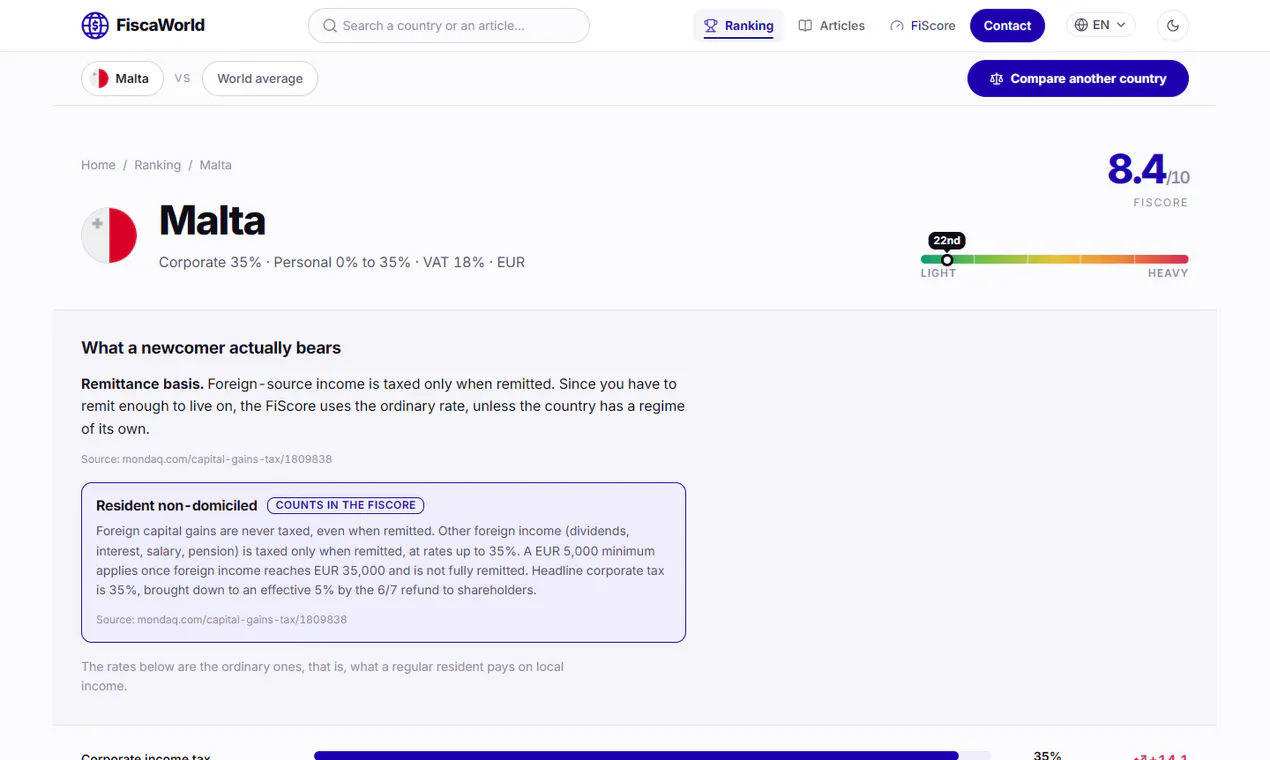Click 'What a newcomer actually bears' heading
This screenshot has height=760, width=1270.
pyautogui.click(x=211, y=348)
